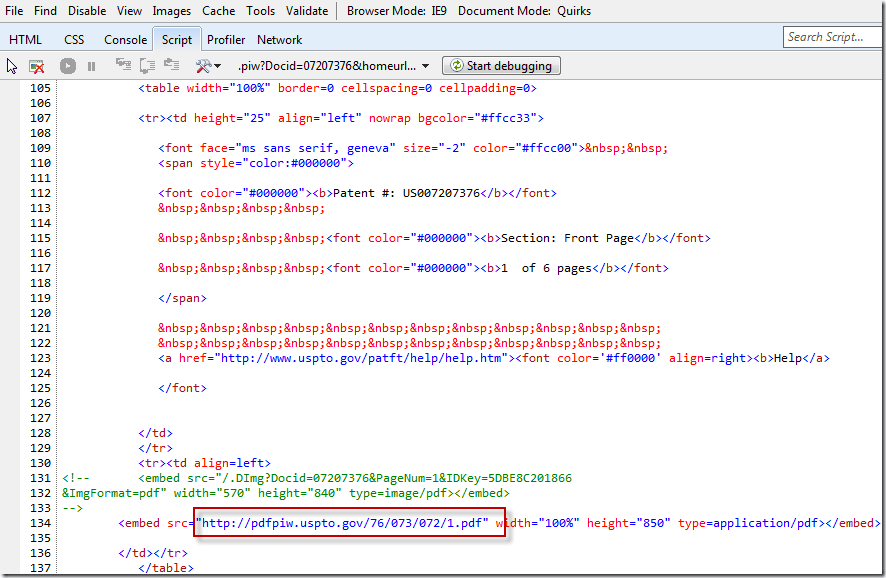Open the File menu
Viewport: 886px width, 578px height.
coord(14,11)
